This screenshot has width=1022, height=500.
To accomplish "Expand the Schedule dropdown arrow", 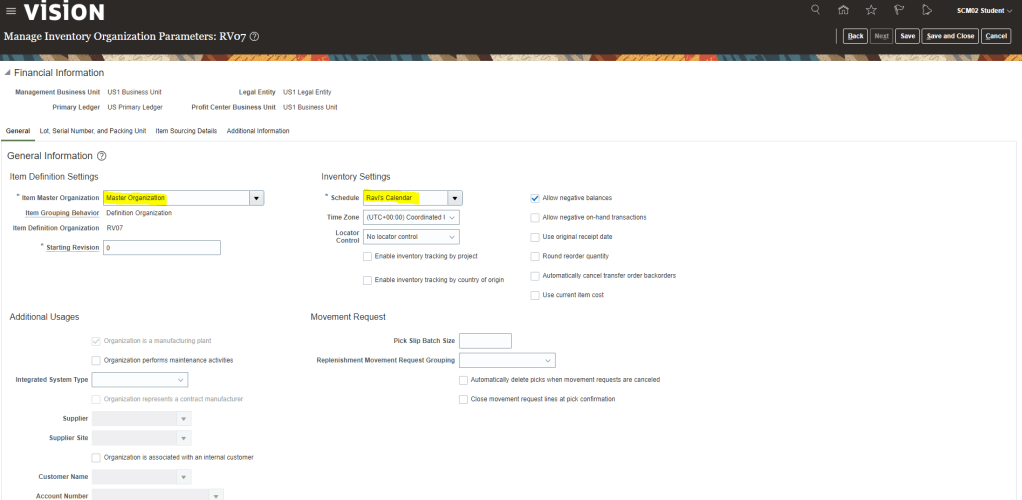I will [455, 198].
